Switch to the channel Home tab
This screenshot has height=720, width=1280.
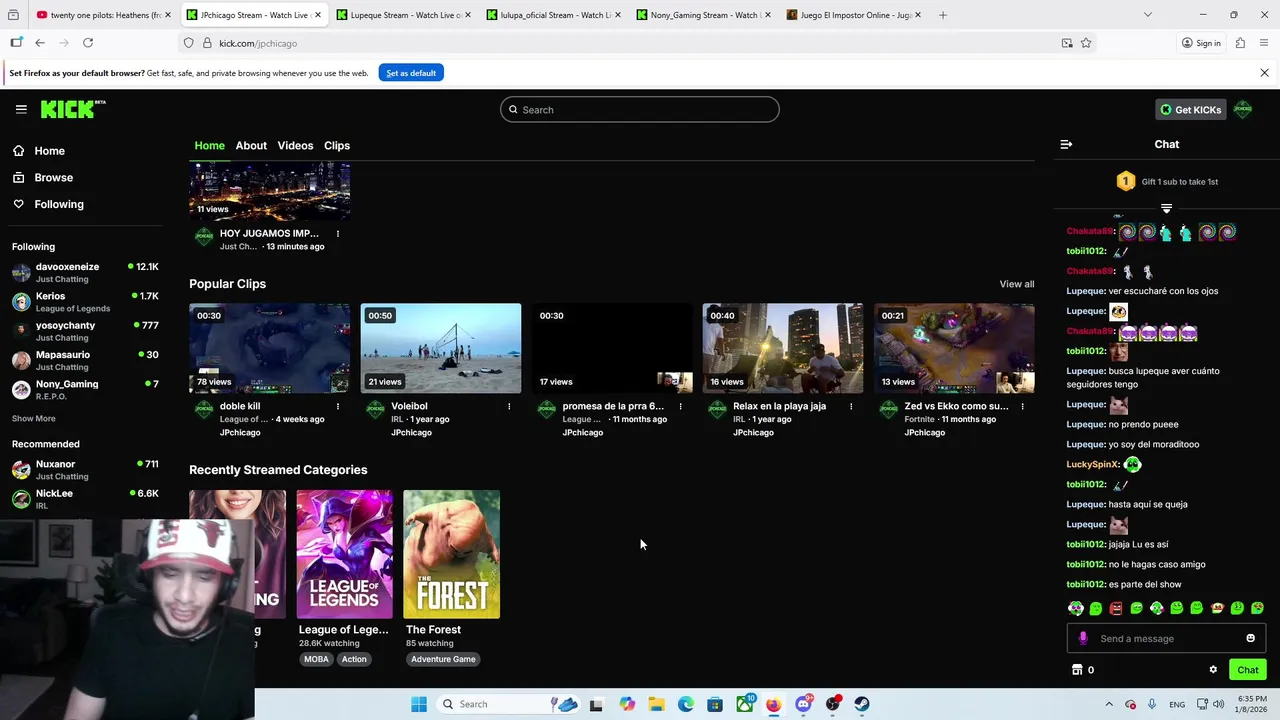click(209, 145)
